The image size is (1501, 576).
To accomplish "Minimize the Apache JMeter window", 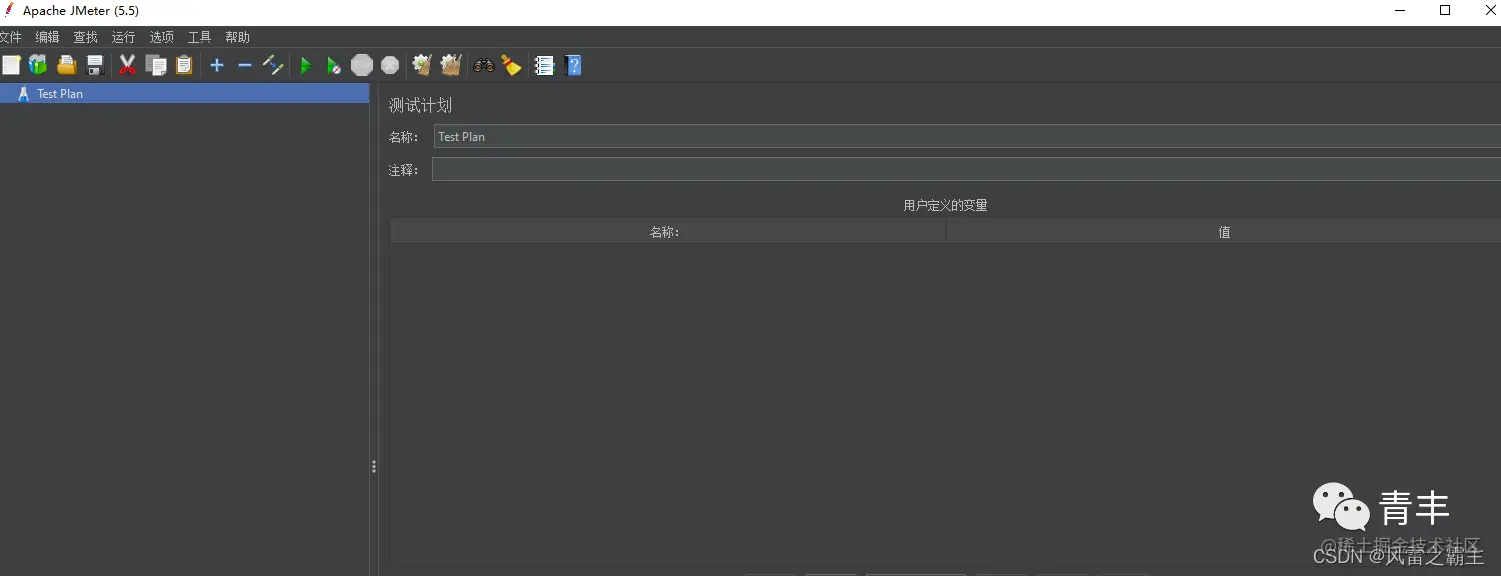I will 1398,10.
